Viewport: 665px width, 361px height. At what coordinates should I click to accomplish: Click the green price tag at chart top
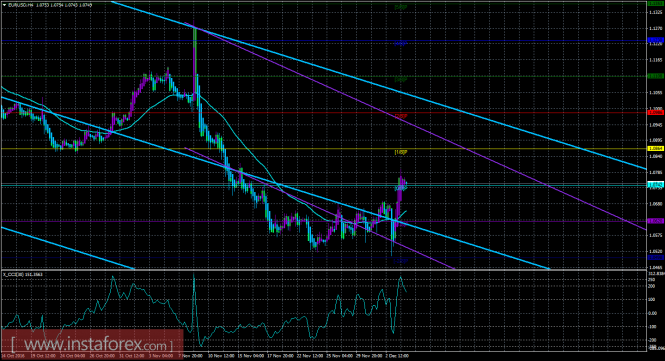tap(656, 3)
